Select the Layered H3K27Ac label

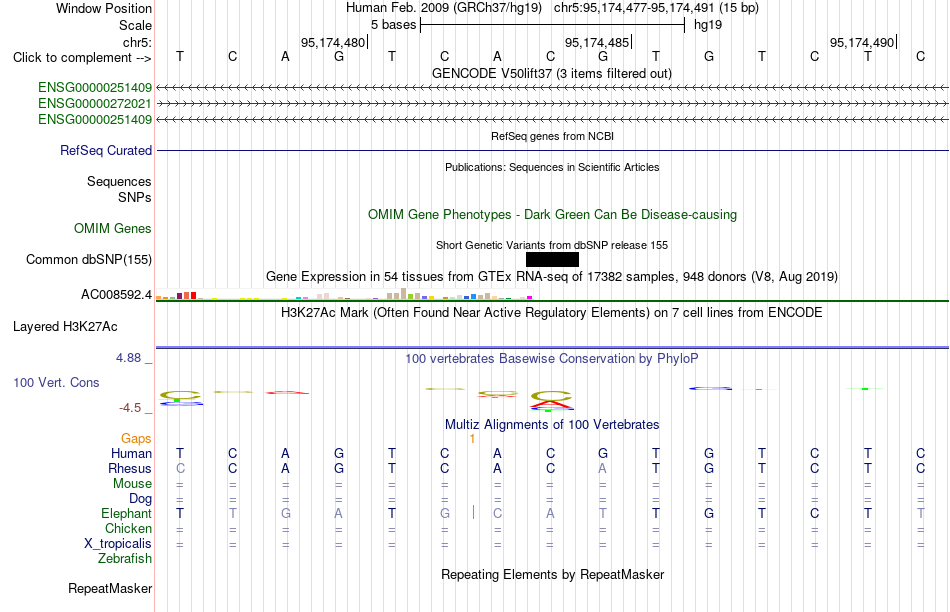pyautogui.click(x=65, y=327)
